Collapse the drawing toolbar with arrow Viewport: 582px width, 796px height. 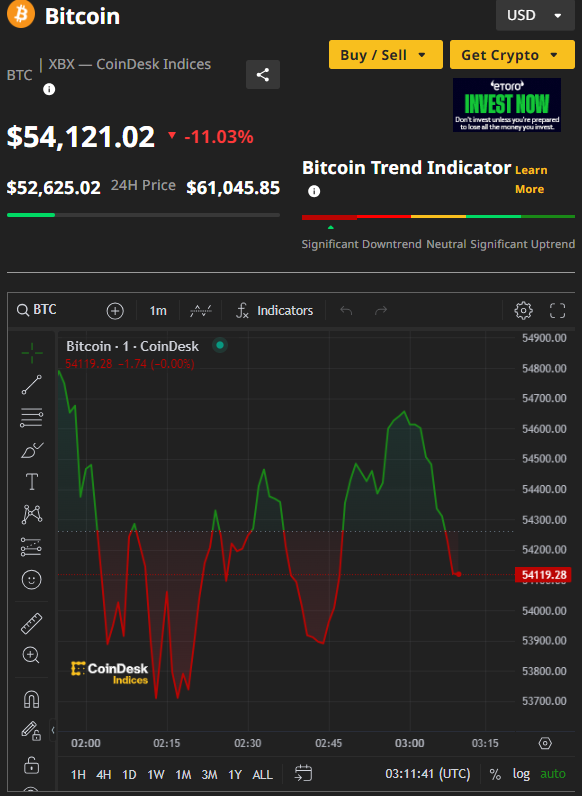[x=53, y=730]
